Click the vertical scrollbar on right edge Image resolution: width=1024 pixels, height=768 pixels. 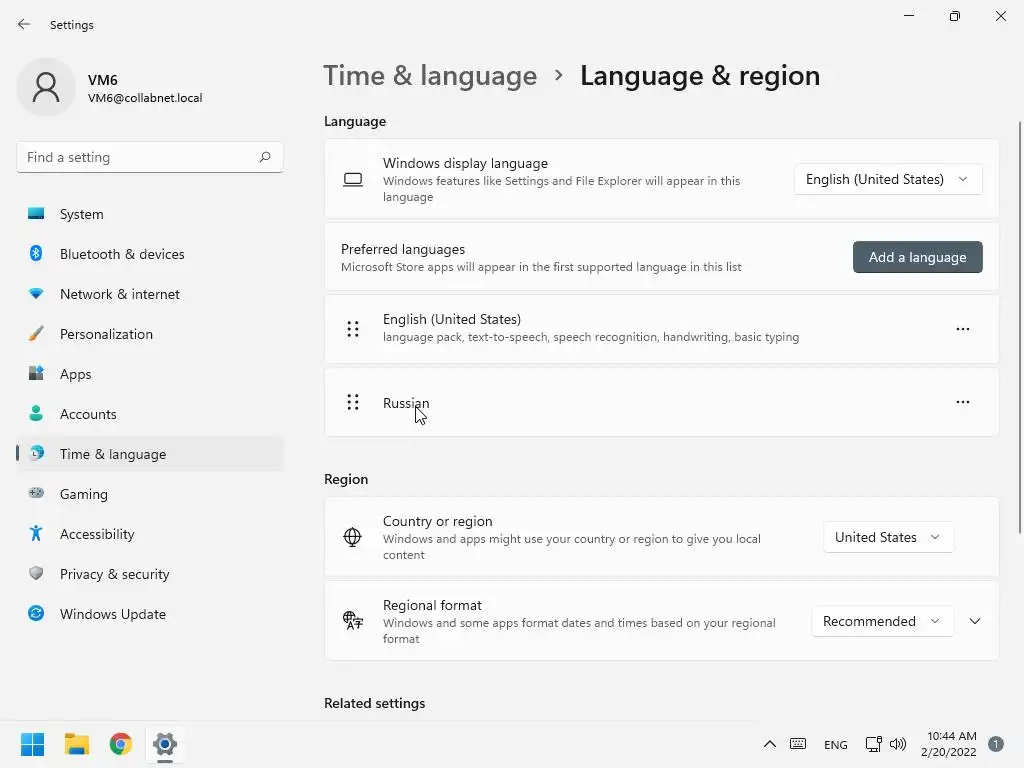pyautogui.click(x=1020, y=327)
